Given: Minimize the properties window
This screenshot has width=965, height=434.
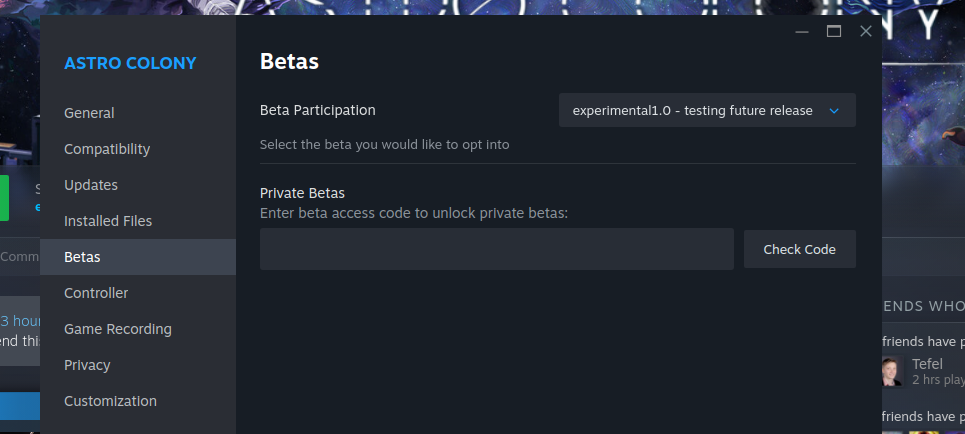Looking at the screenshot, I should coord(802,31).
